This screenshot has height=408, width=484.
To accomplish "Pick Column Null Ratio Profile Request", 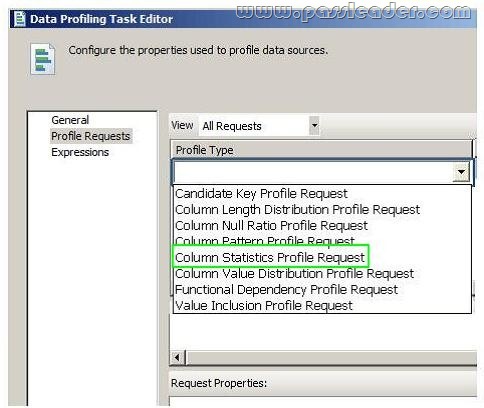I will tap(271, 226).
